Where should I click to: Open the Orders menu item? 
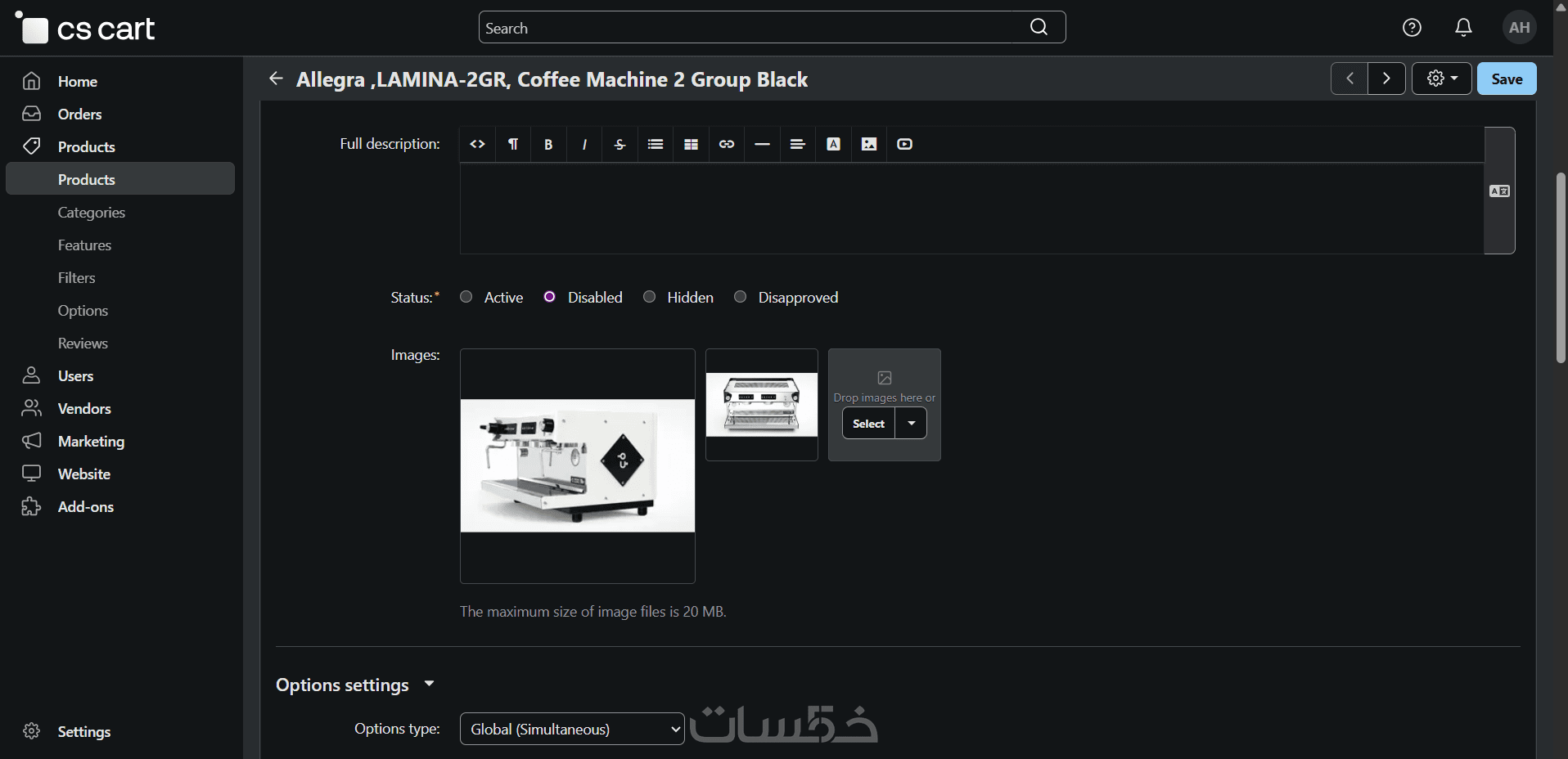click(80, 114)
